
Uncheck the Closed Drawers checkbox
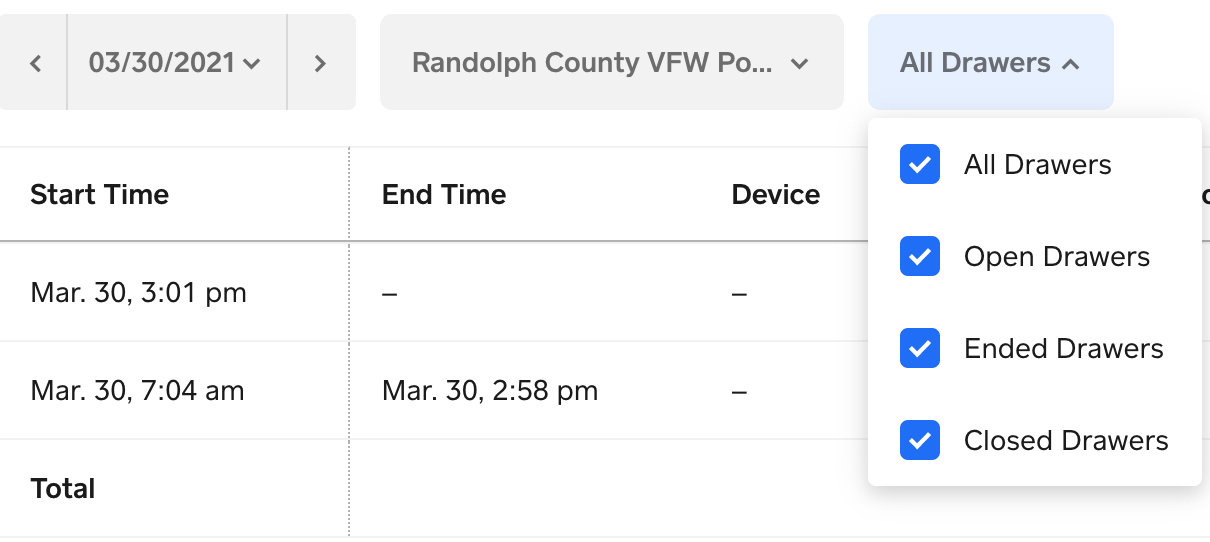tap(920, 440)
